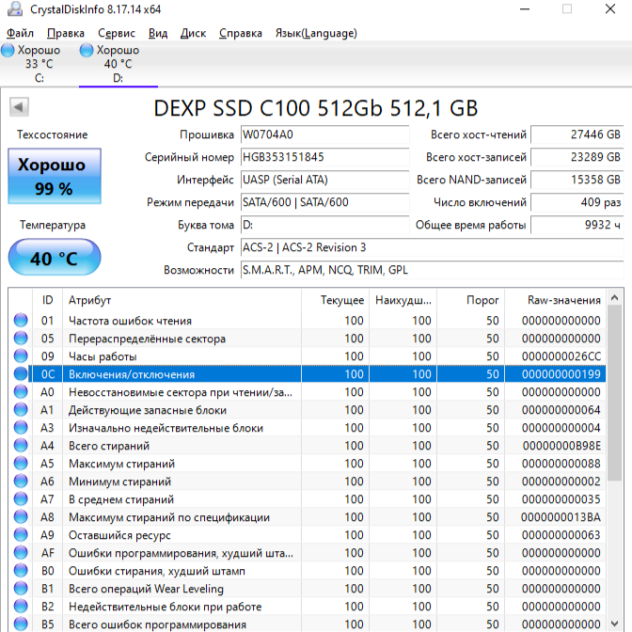Image resolution: width=632 pixels, height=632 pixels.
Task: Click status icon of attribute B0
Action: [21, 570]
